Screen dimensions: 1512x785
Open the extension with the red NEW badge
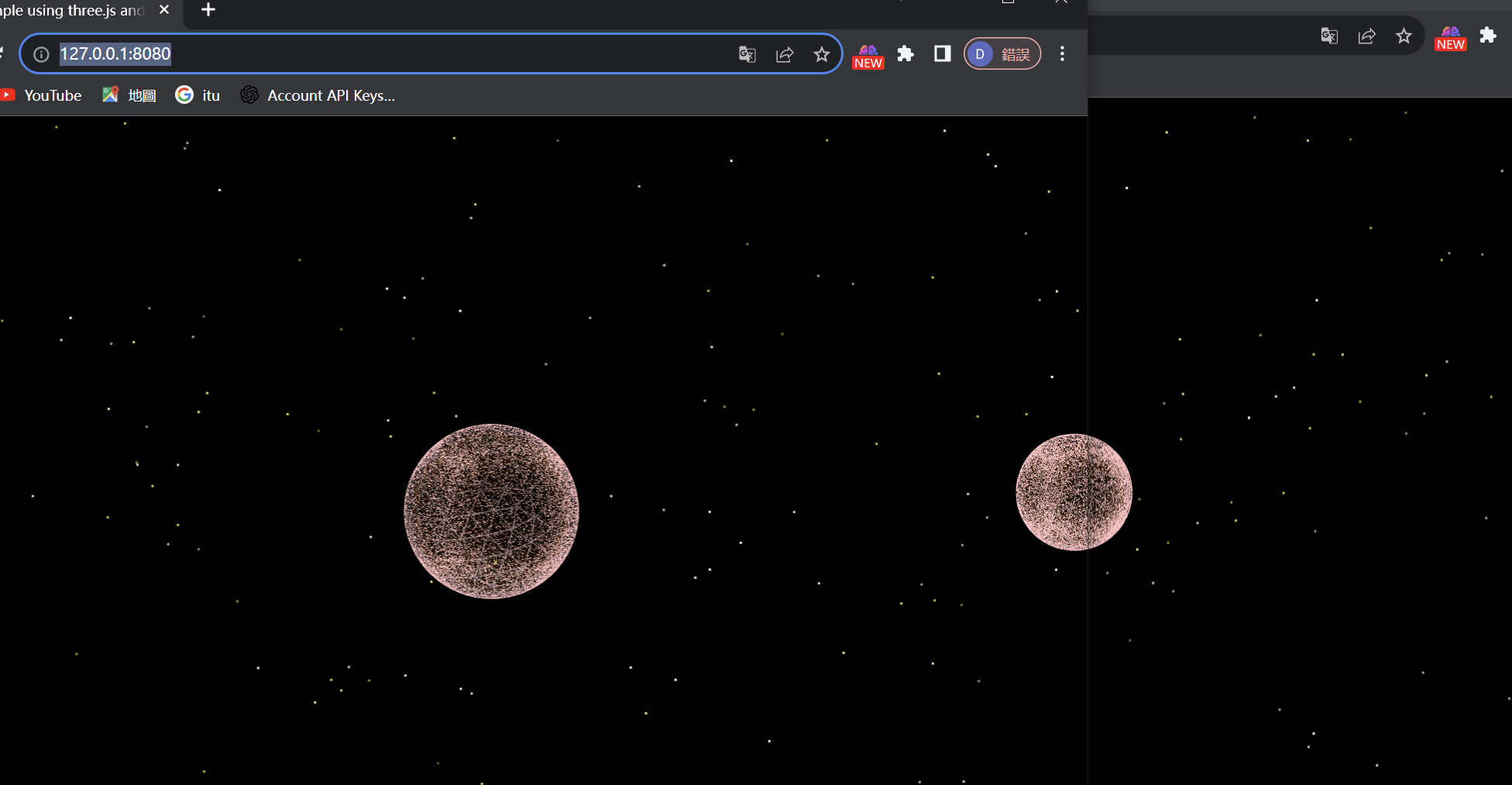tap(868, 54)
